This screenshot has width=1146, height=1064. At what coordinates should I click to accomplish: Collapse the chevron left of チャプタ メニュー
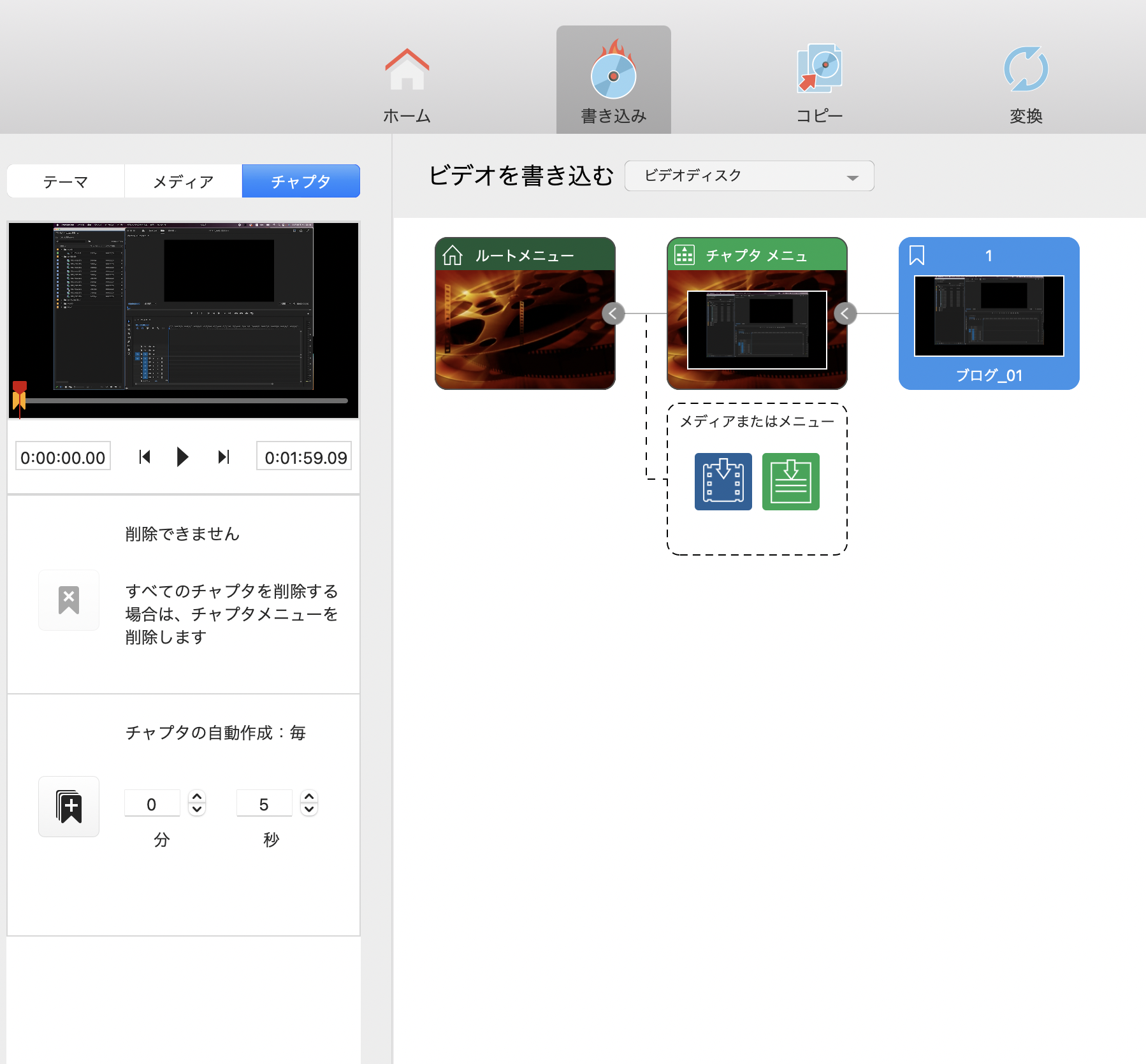click(x=613, y=313)
